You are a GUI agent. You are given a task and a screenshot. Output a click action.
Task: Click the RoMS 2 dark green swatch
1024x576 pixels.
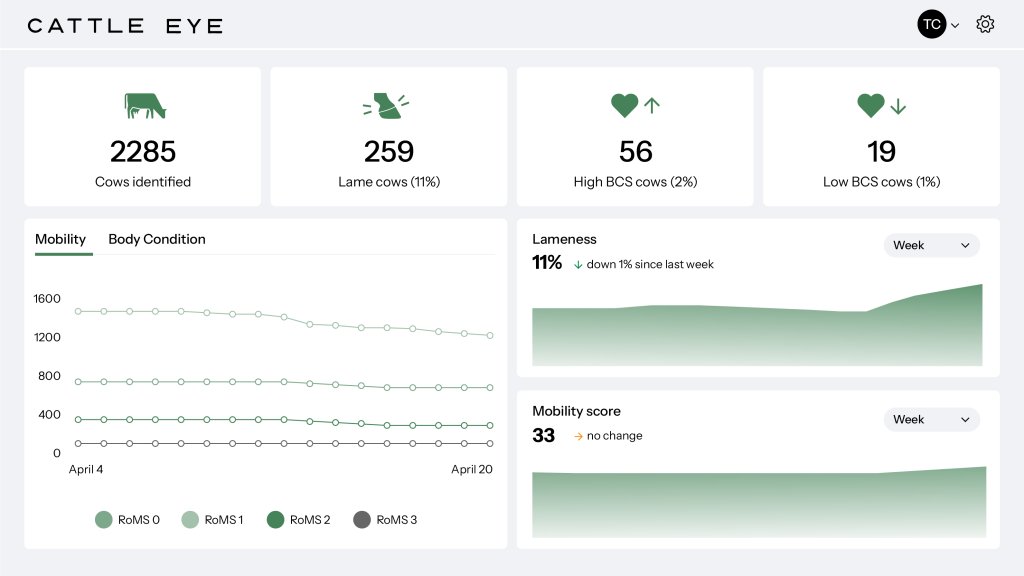pyautogui.click(x=276, y=520)
